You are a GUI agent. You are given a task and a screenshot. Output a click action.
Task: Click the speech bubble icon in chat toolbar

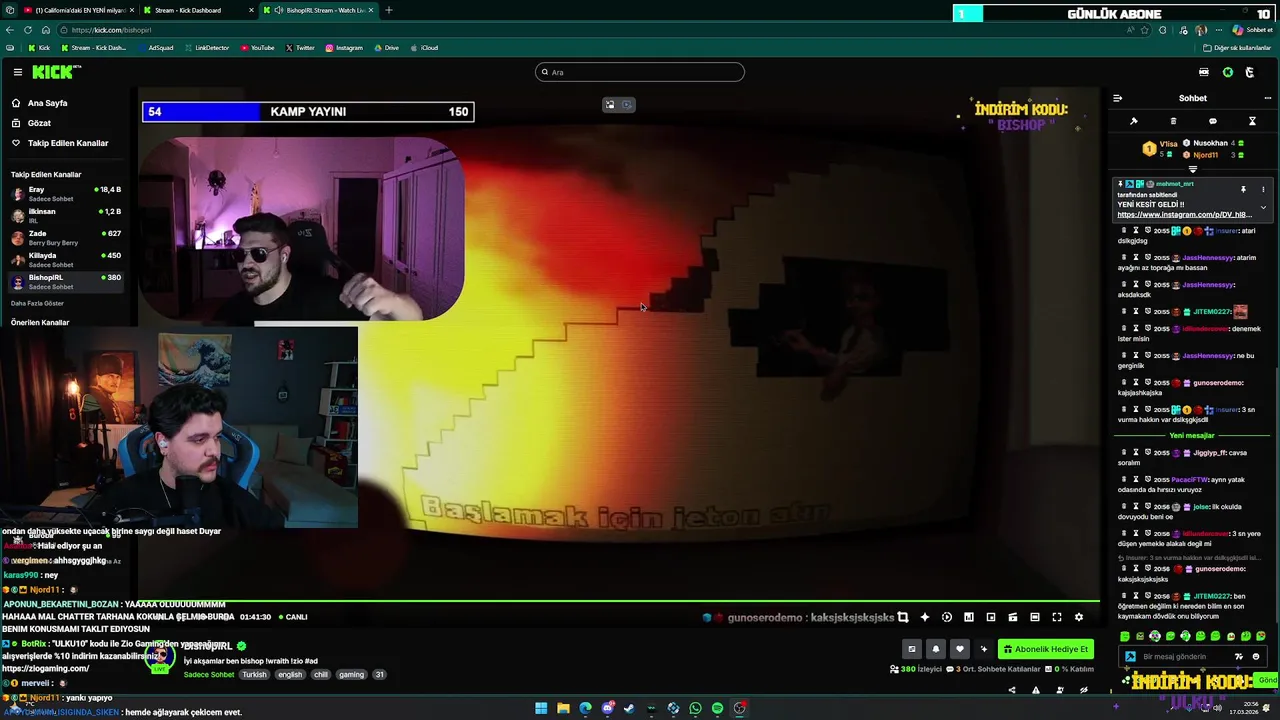click(x=1213, y=121)
